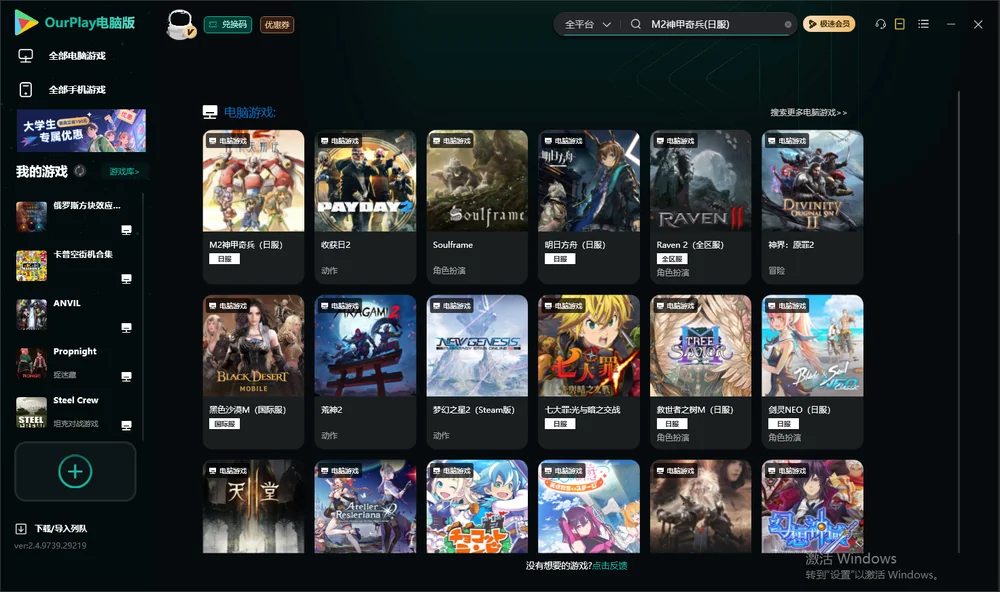Image resolution: width=1000 pixels, height=592 pixels.
Task: Open the 救世者之树M (日服) game card
Action: coord(700,372)
